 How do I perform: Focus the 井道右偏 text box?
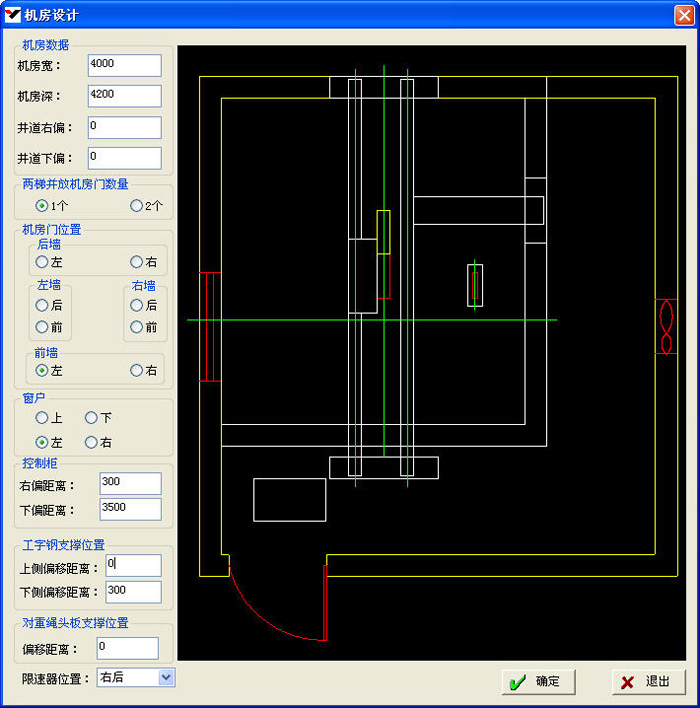click(125, 127)
